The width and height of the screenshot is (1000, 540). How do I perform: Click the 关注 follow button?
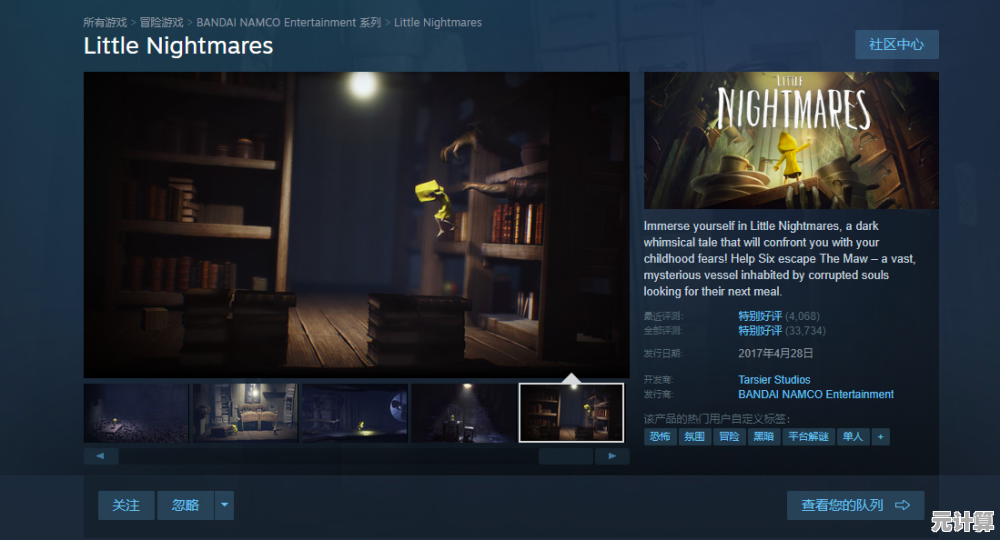click(x=126, y=505)
